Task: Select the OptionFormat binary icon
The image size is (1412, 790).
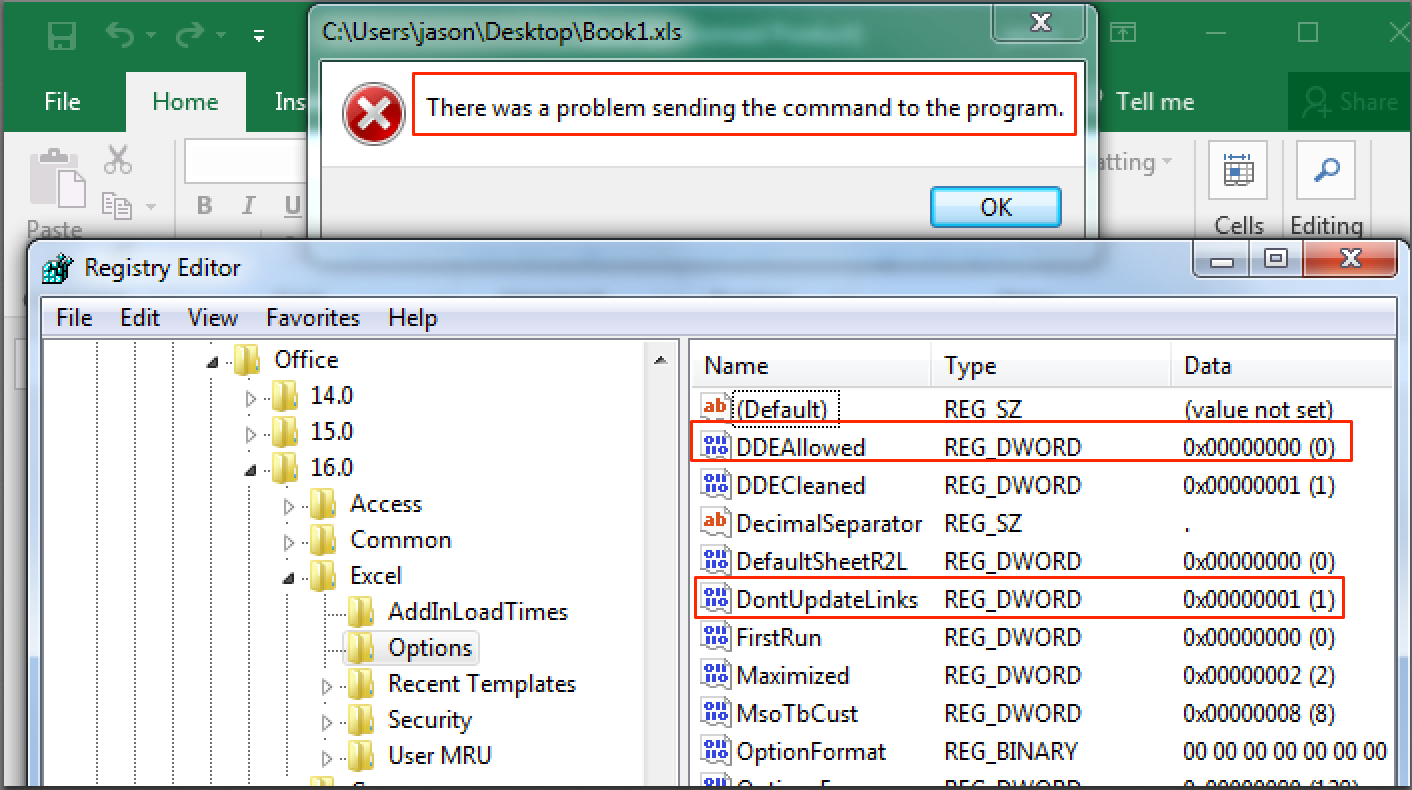Action: click(x=715, y=750)
